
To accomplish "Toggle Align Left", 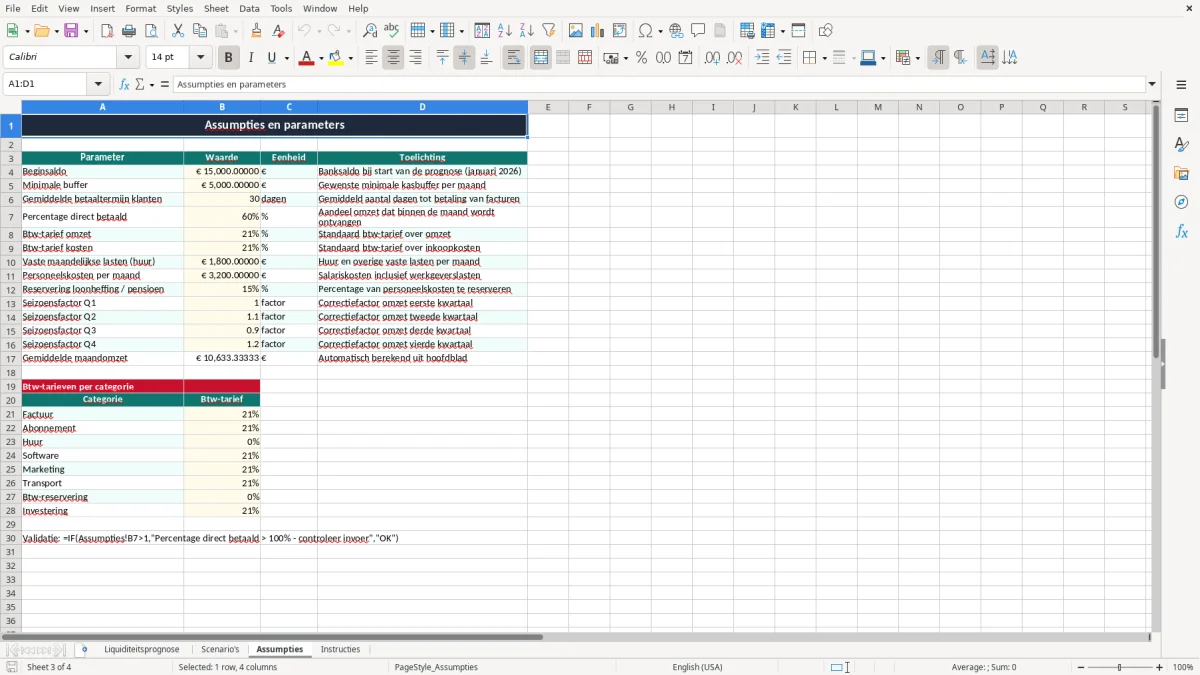I will click(x=372, y=58).
